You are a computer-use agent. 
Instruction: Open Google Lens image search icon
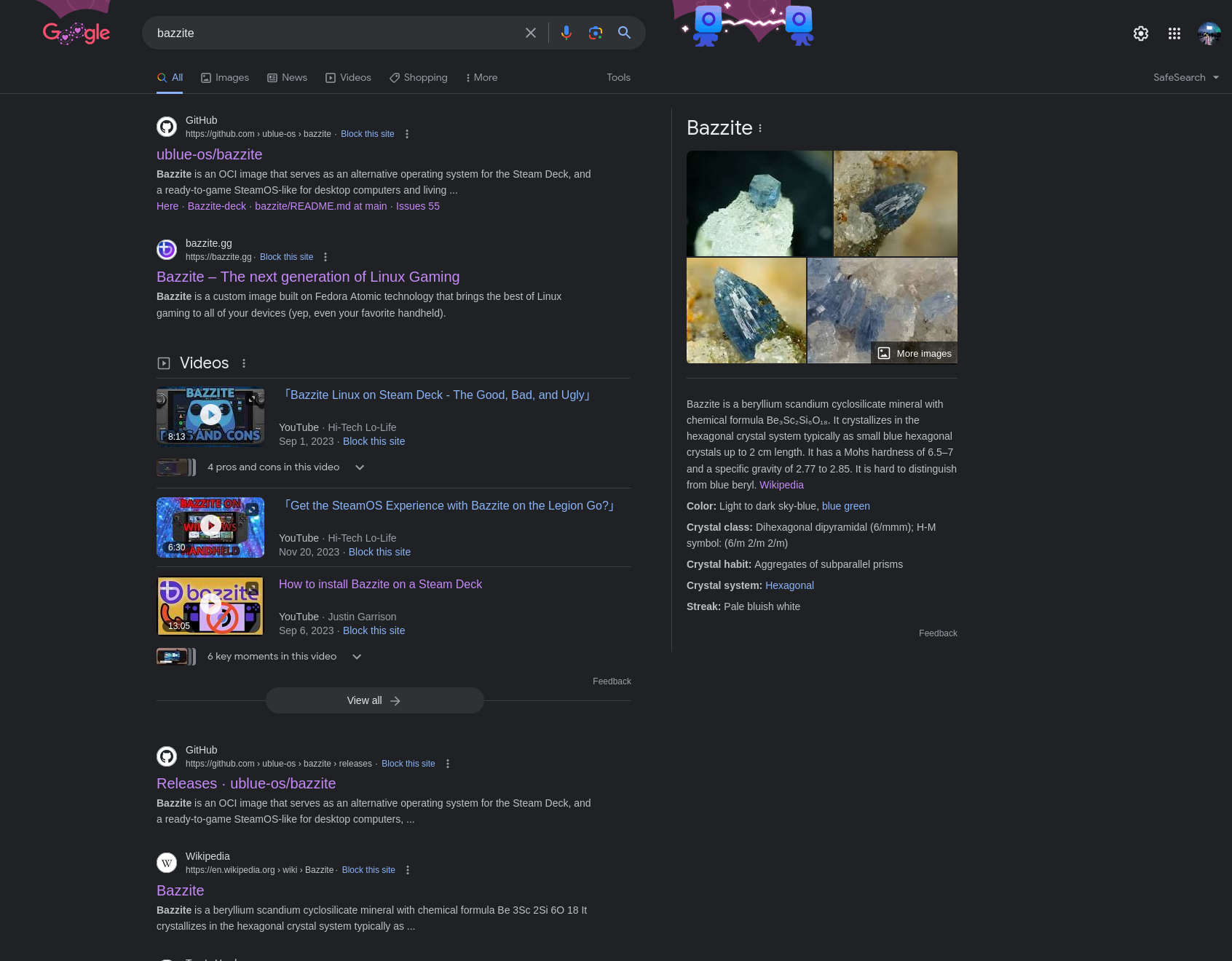click(x=596, y=33)
